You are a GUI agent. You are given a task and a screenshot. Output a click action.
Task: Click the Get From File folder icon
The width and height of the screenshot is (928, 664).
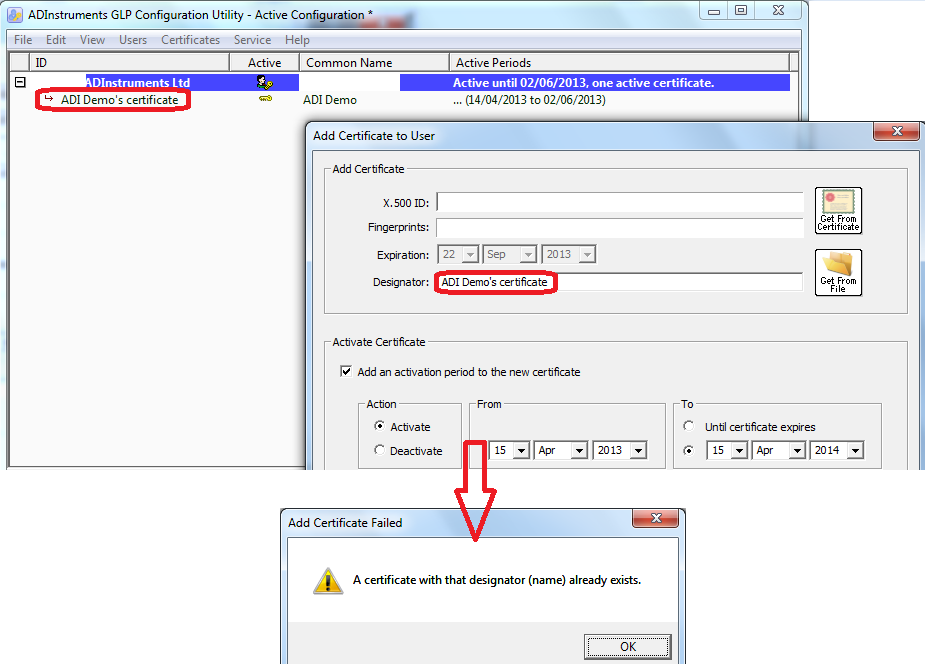tap(838, 271)
